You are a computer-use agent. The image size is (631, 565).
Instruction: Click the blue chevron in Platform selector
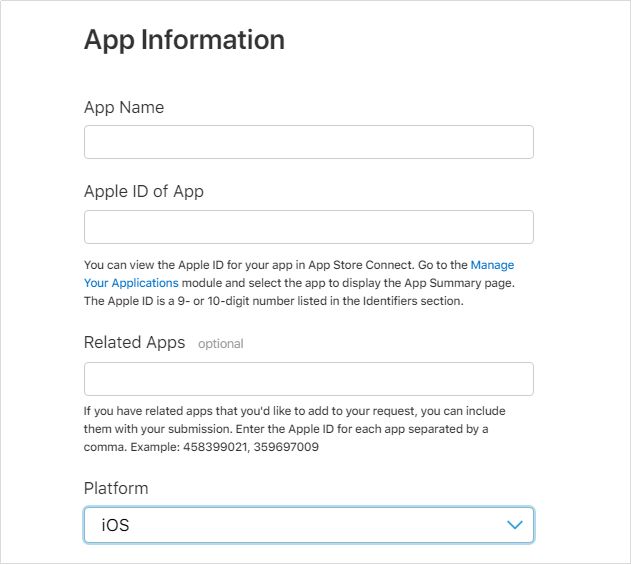514,525
